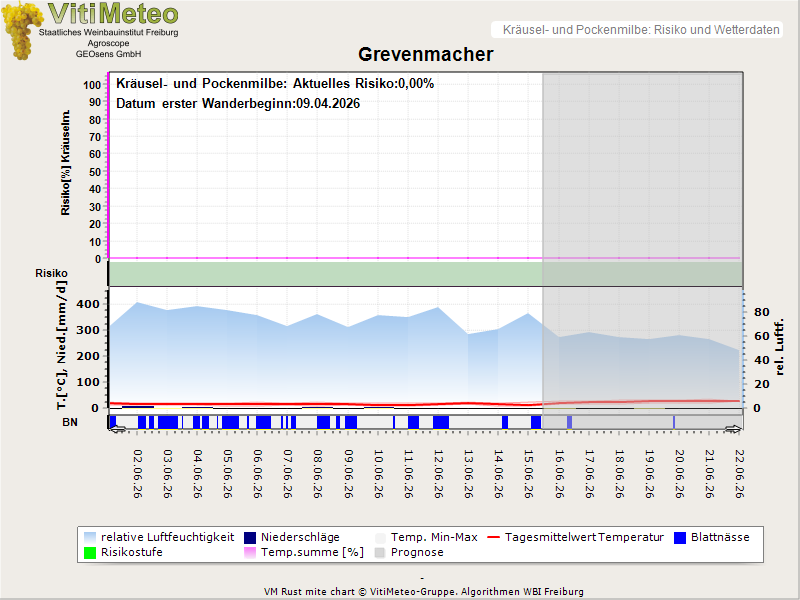Click the Grevenmacher chart title
Screen dimensions: 800x600
(x=426, y=54)
